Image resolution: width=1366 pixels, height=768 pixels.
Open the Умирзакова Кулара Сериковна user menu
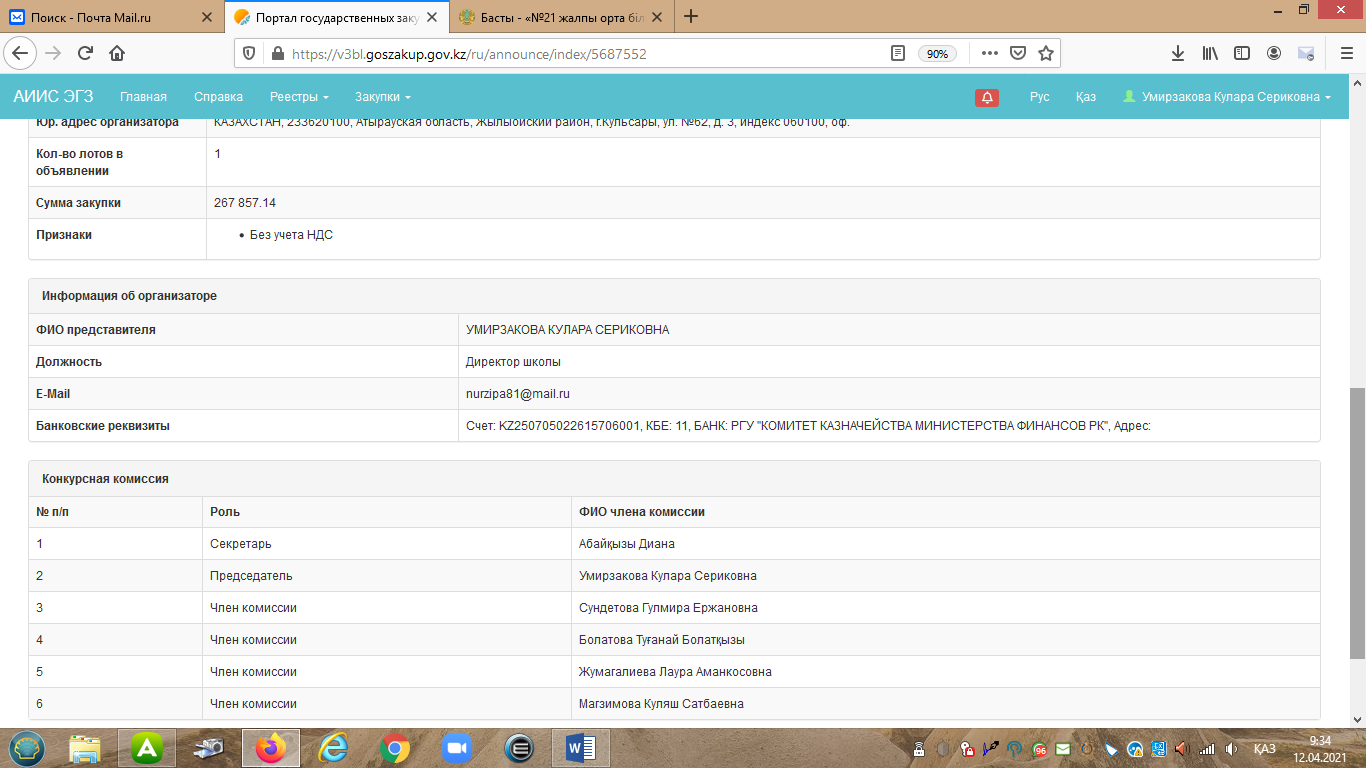point(1227,97)
